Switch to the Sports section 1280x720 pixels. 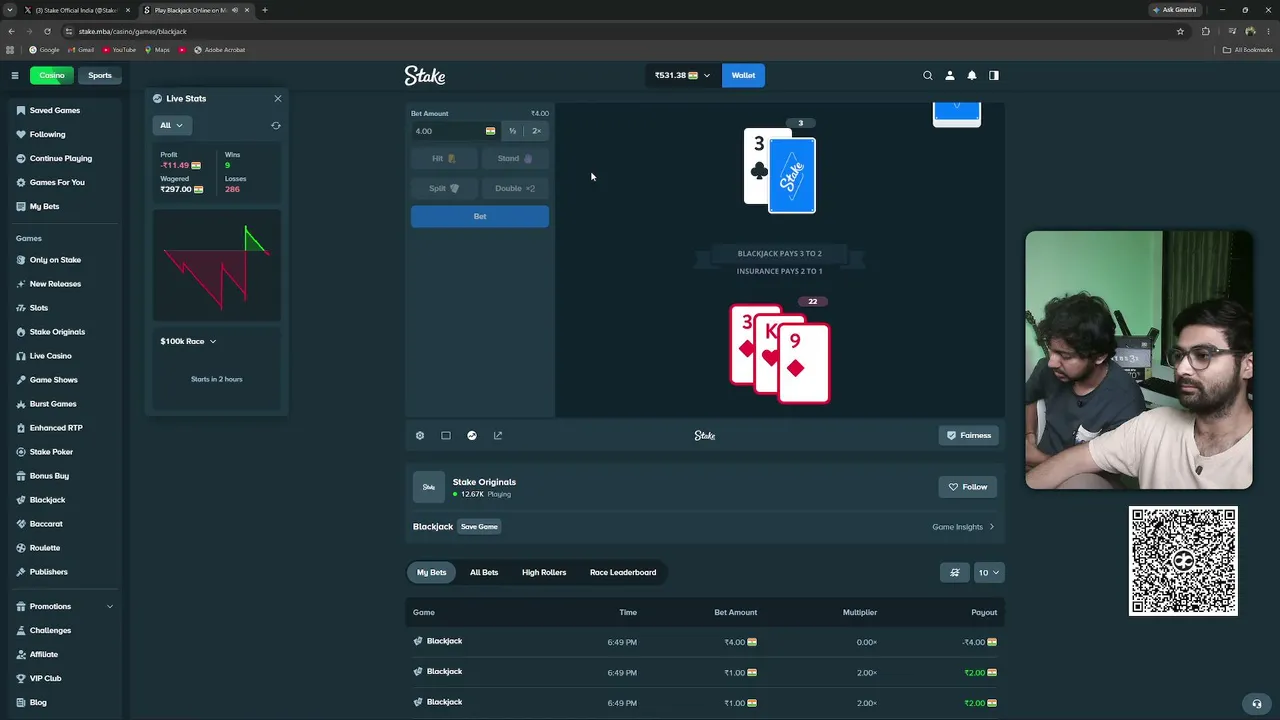click(x=100, y=75)
